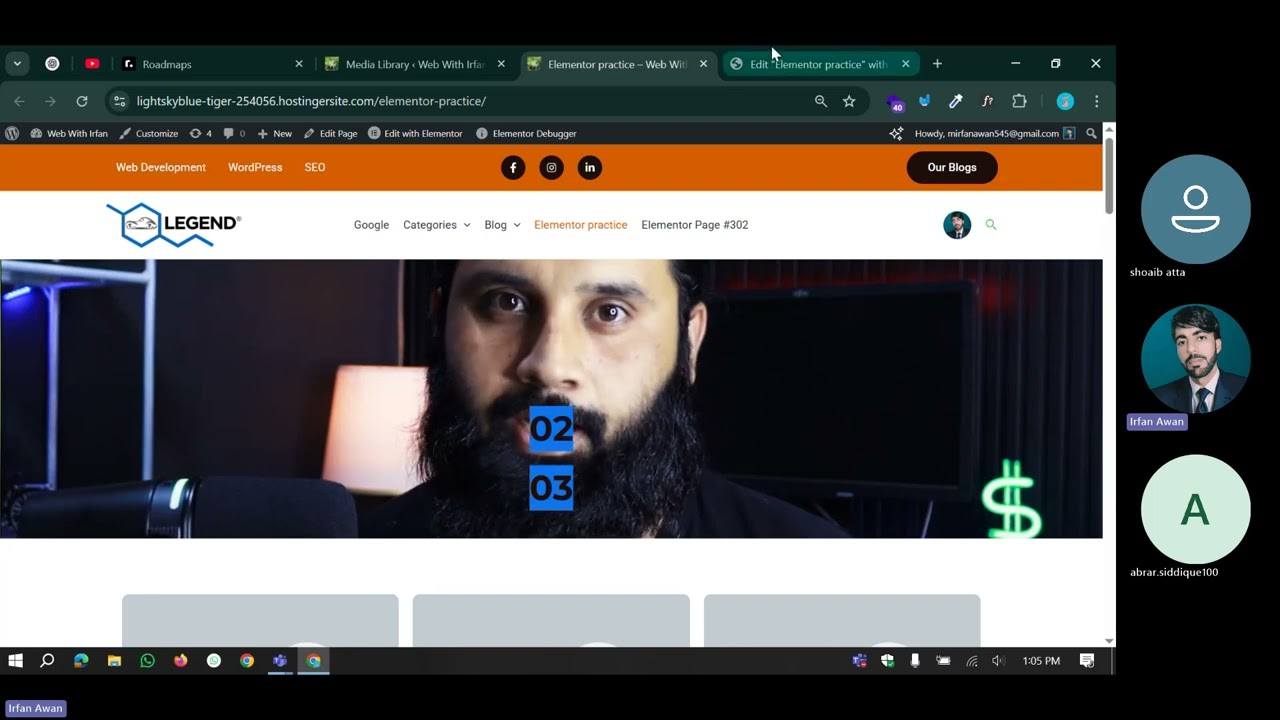Open the WordPress top bar link
This screenshot has height=720, width=1280.
click(255, 168)
